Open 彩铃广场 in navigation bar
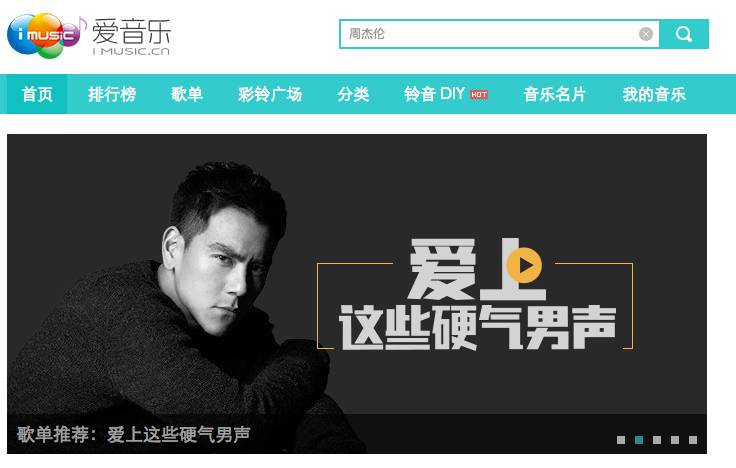The height and width of the screenshot is (468, 736). tap(270, 94)
